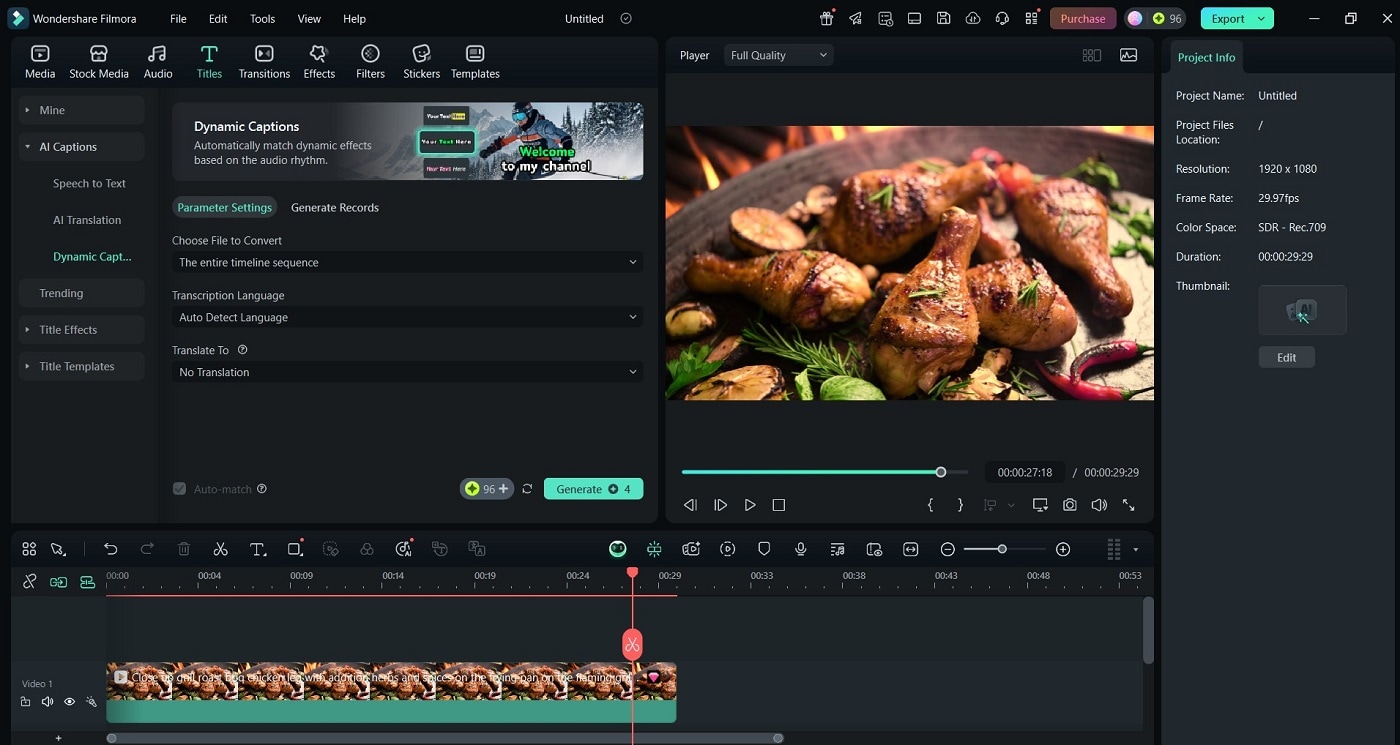The height and width of the screenshot is (745, 1400).
Task: Open the Audio library panel
Action: coord(157,62)
